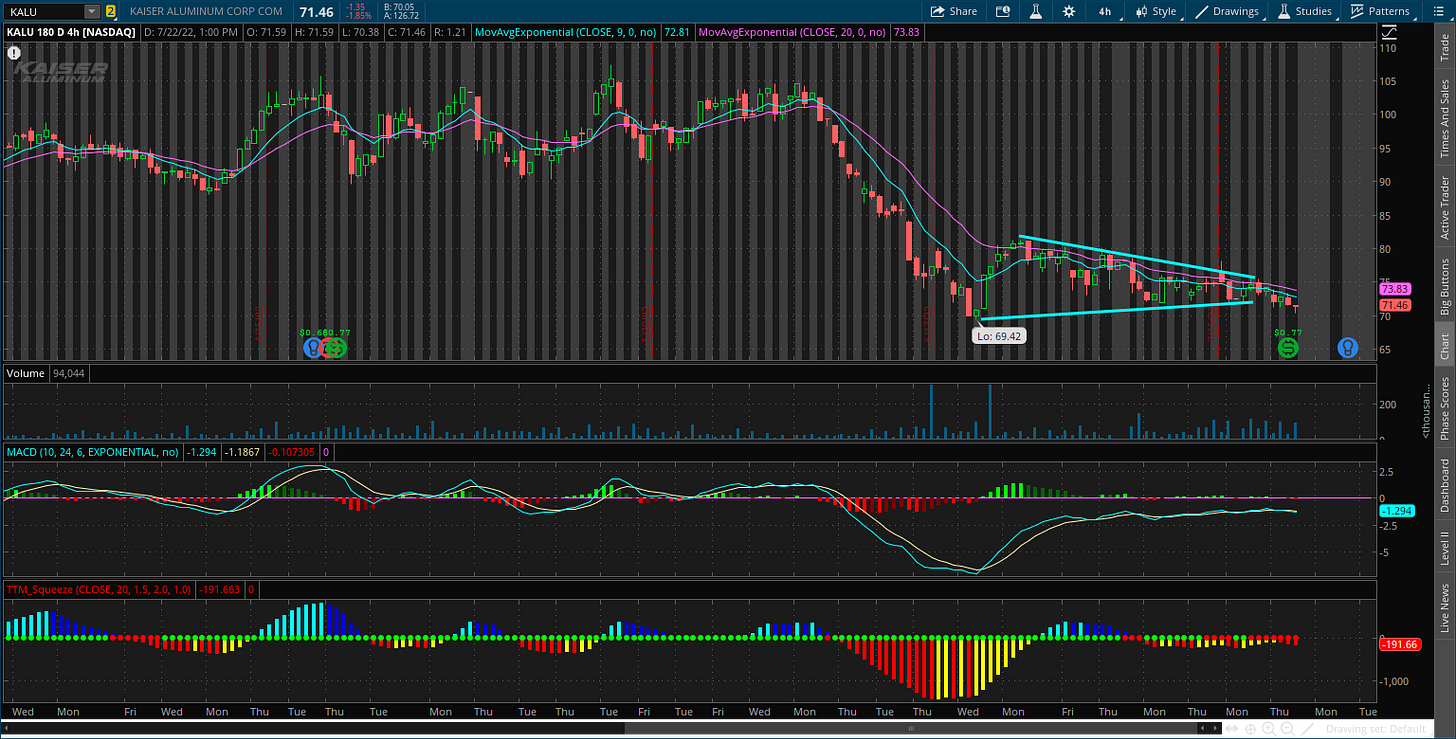Switch to Times And Sales side tab

[1445, 119]
